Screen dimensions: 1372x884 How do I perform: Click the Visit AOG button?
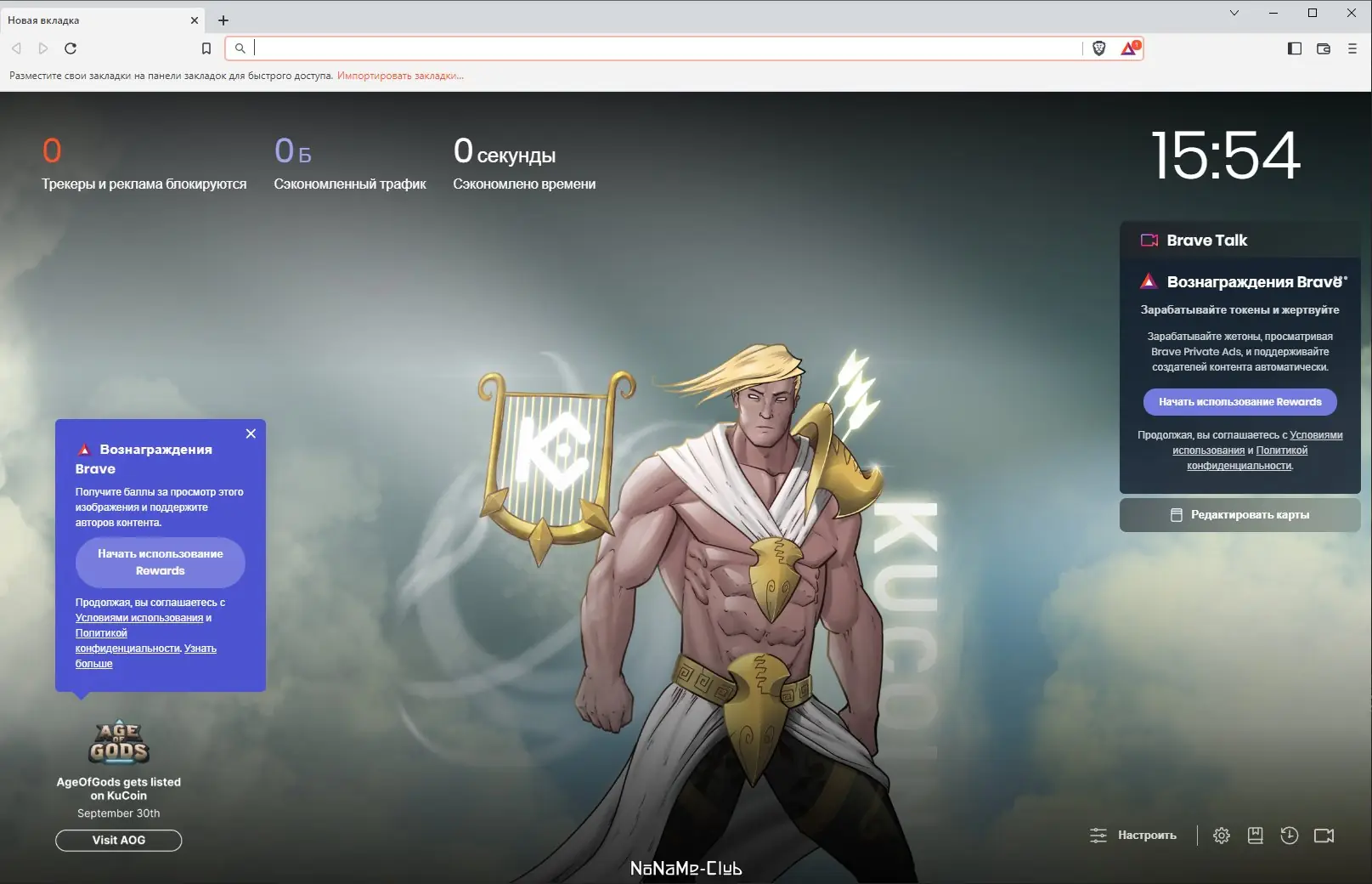point(119,840)
